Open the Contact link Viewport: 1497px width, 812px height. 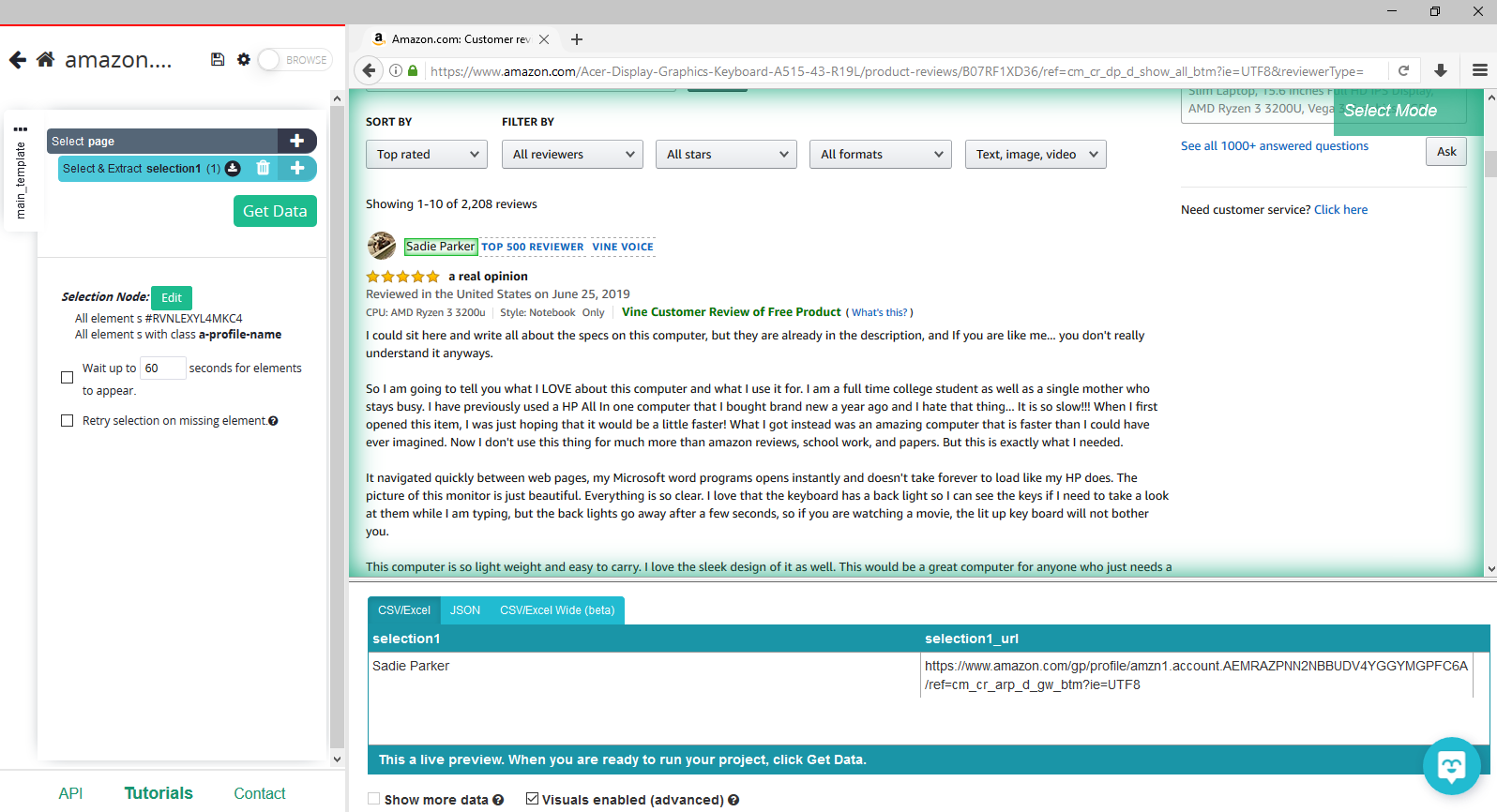coord(260,793)
